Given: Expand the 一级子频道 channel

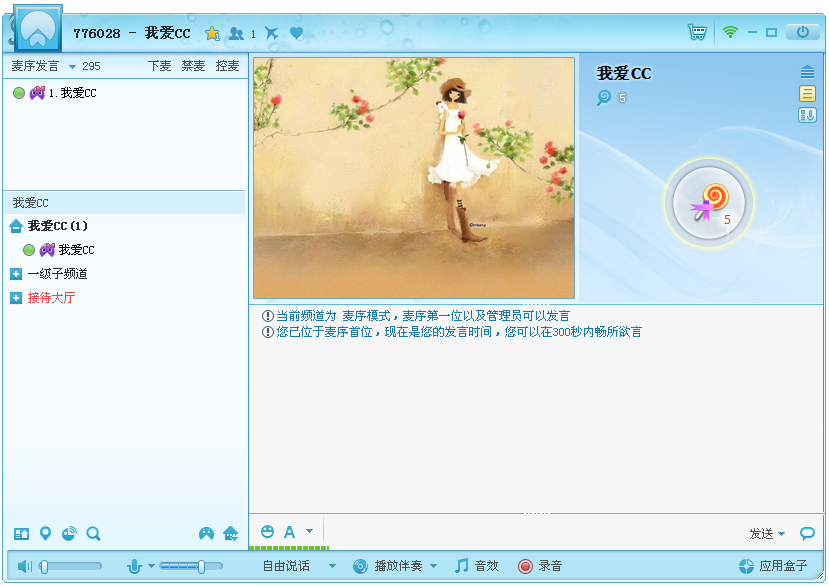Looking at the screenshot, I should click(16, 274).
